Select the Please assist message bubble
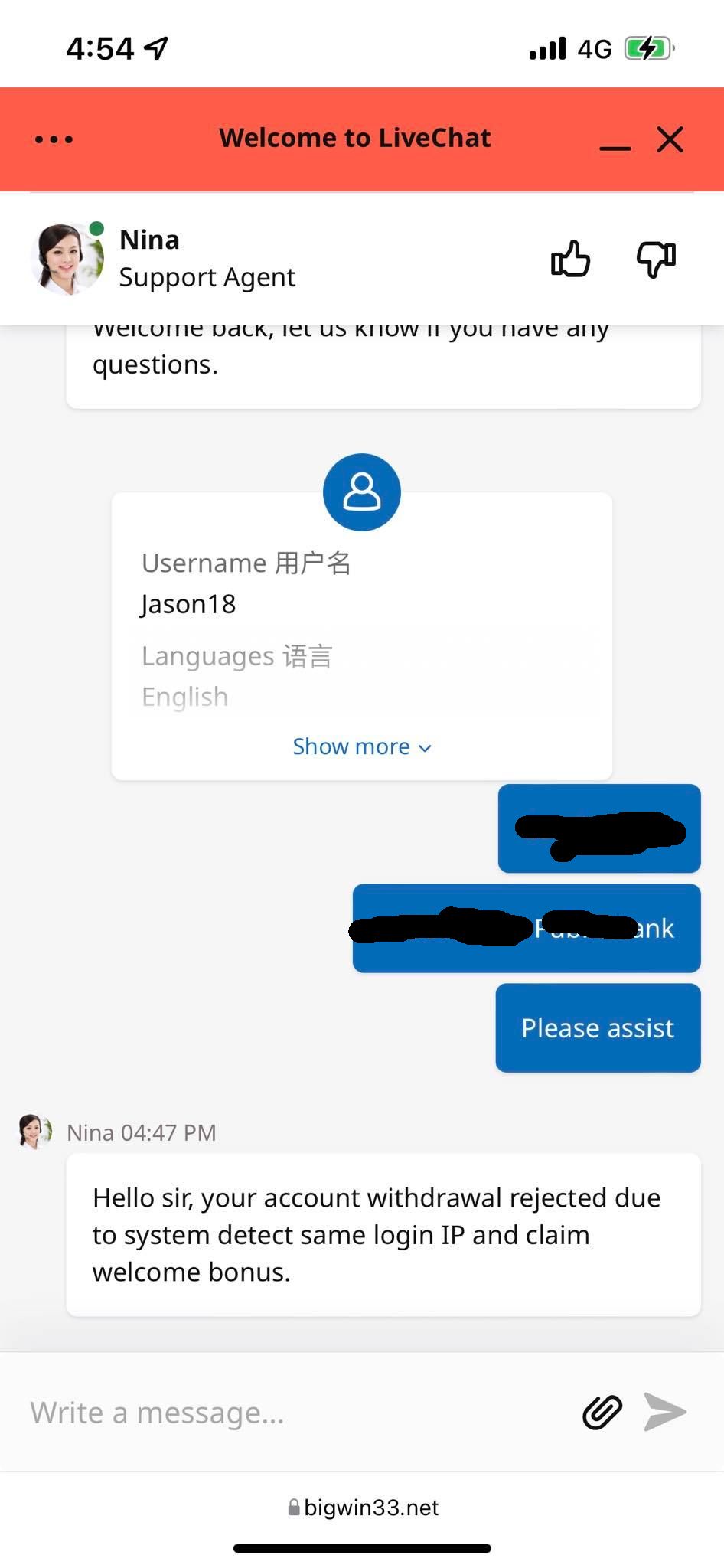This screenshot has height=1568, width=724. point(598,1027)
